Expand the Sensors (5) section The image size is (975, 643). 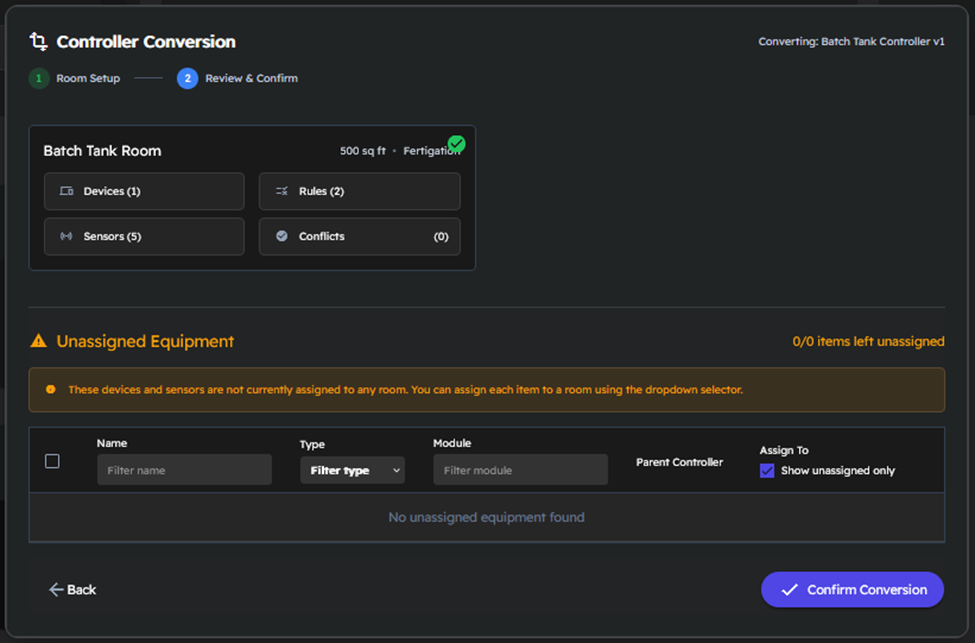coord(144,237)
